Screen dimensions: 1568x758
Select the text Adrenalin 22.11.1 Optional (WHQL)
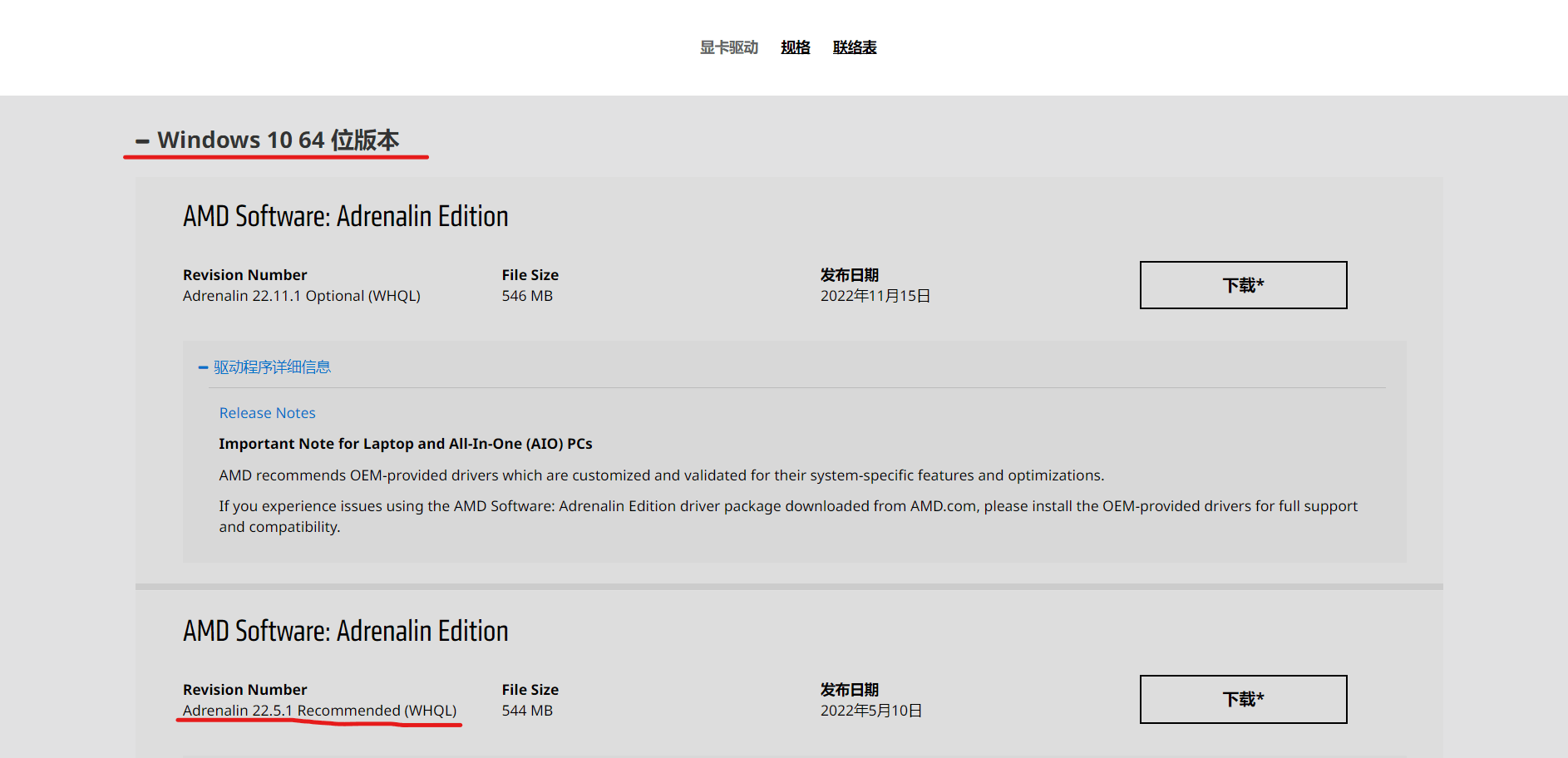point(302,296)
